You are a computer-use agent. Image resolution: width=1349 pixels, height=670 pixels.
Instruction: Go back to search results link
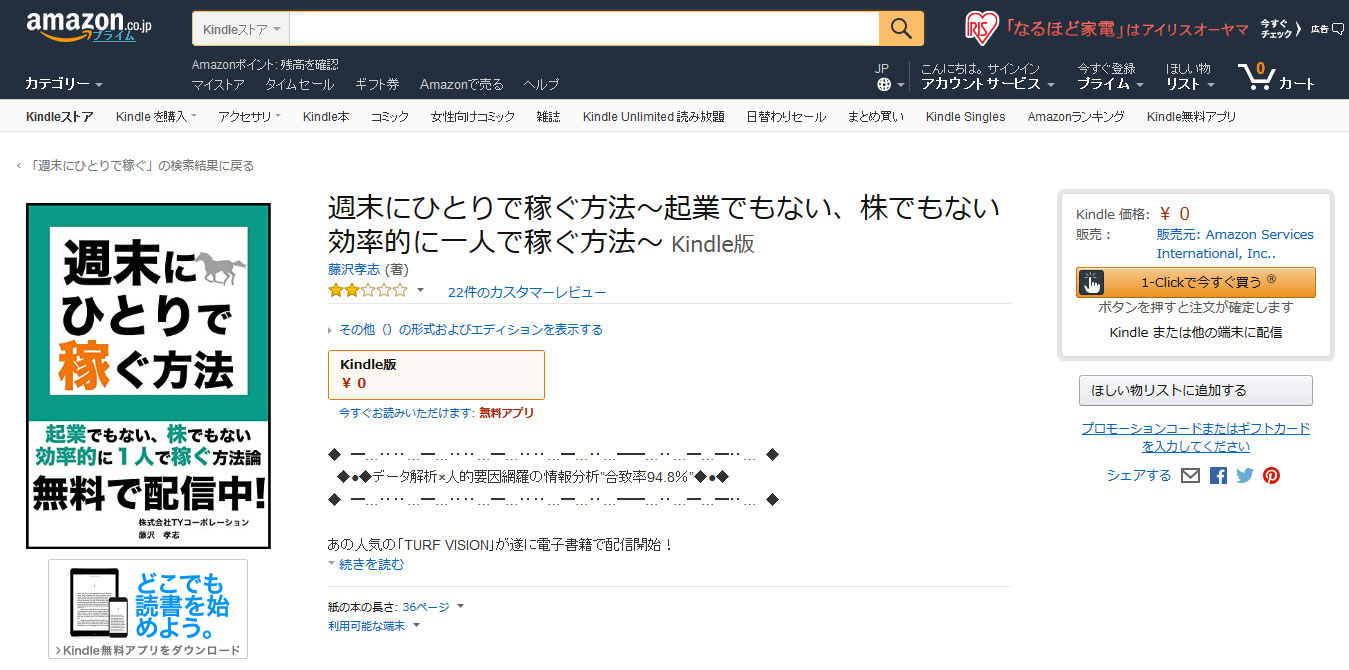tap(141, 165)
